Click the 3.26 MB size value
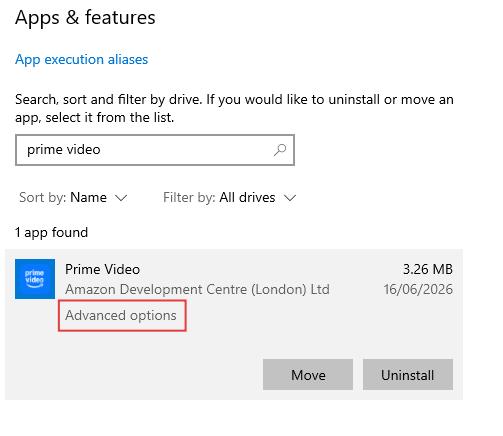Image resolution: width=503 pixels, height=436 pixels. pyautogui.click(x=428, y=269)
